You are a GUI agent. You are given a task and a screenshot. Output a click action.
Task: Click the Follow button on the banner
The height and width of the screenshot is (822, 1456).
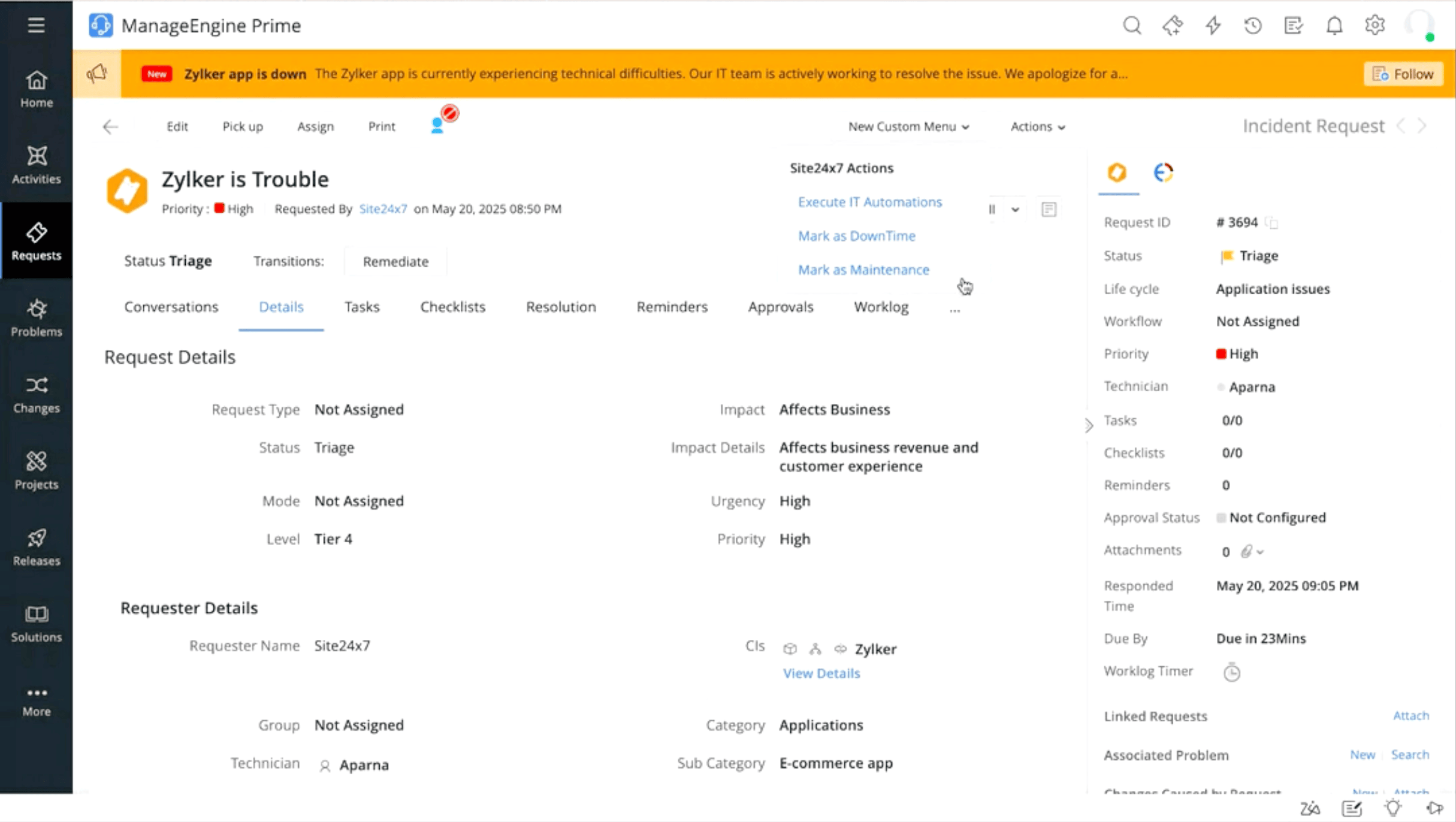click(x=1403, y=73)
